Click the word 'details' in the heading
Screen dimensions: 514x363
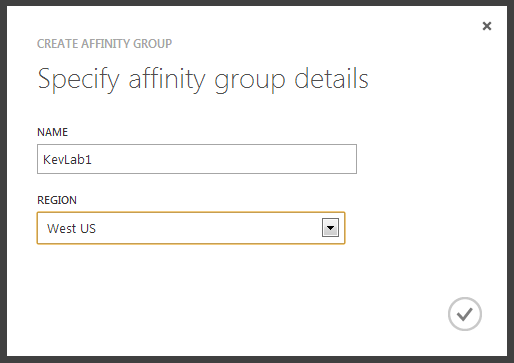(331, 78)
